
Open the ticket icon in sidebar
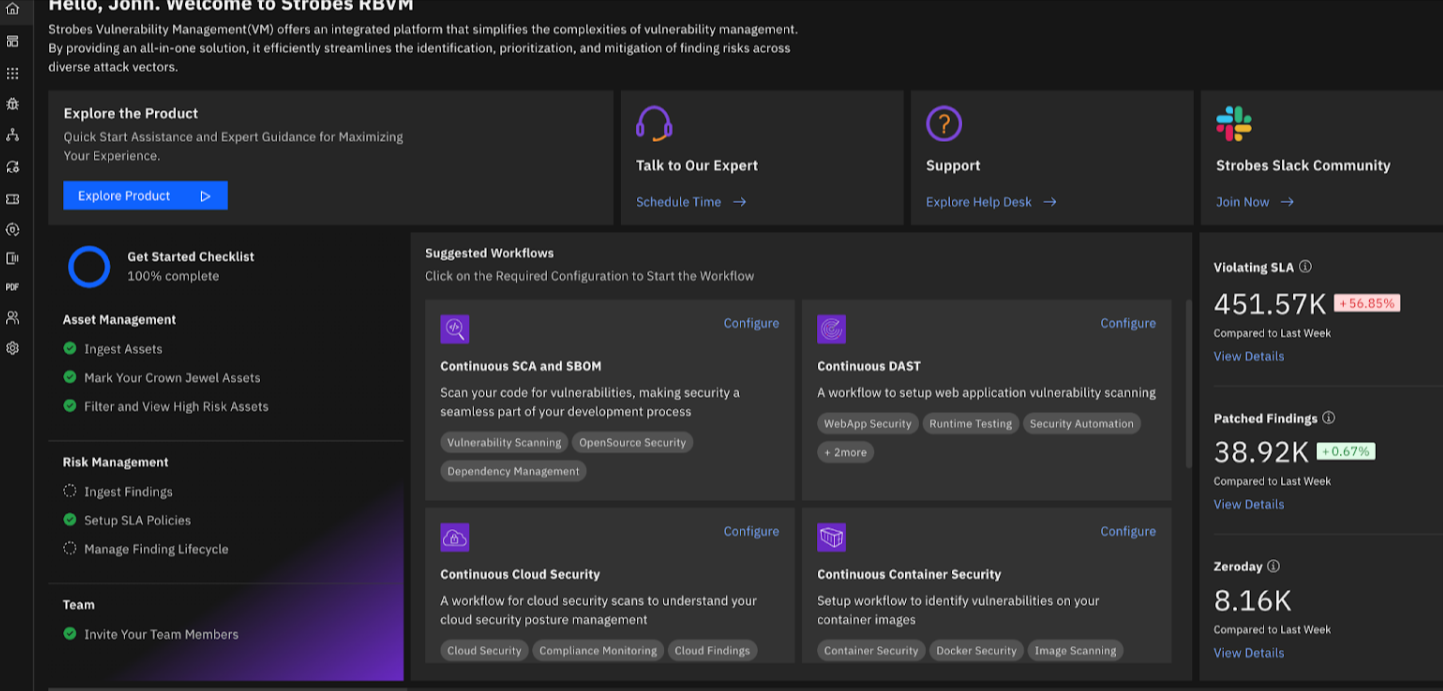tap(12, 199)
